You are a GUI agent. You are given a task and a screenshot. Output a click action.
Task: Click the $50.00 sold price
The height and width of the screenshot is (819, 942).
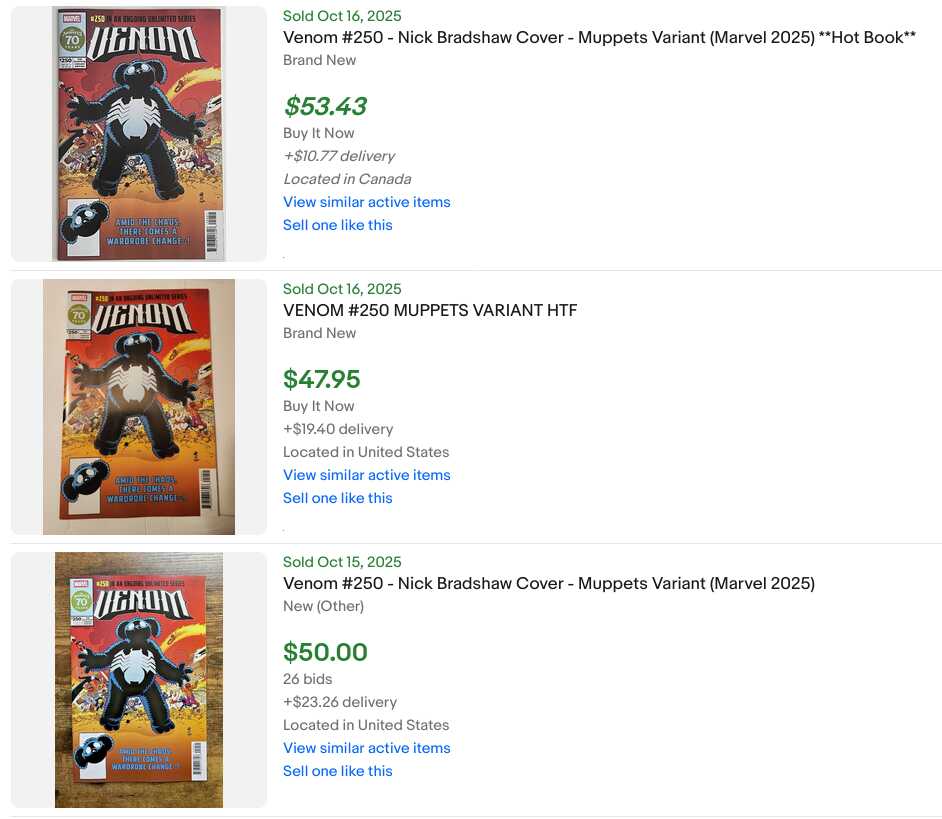(x=325, y=652)
